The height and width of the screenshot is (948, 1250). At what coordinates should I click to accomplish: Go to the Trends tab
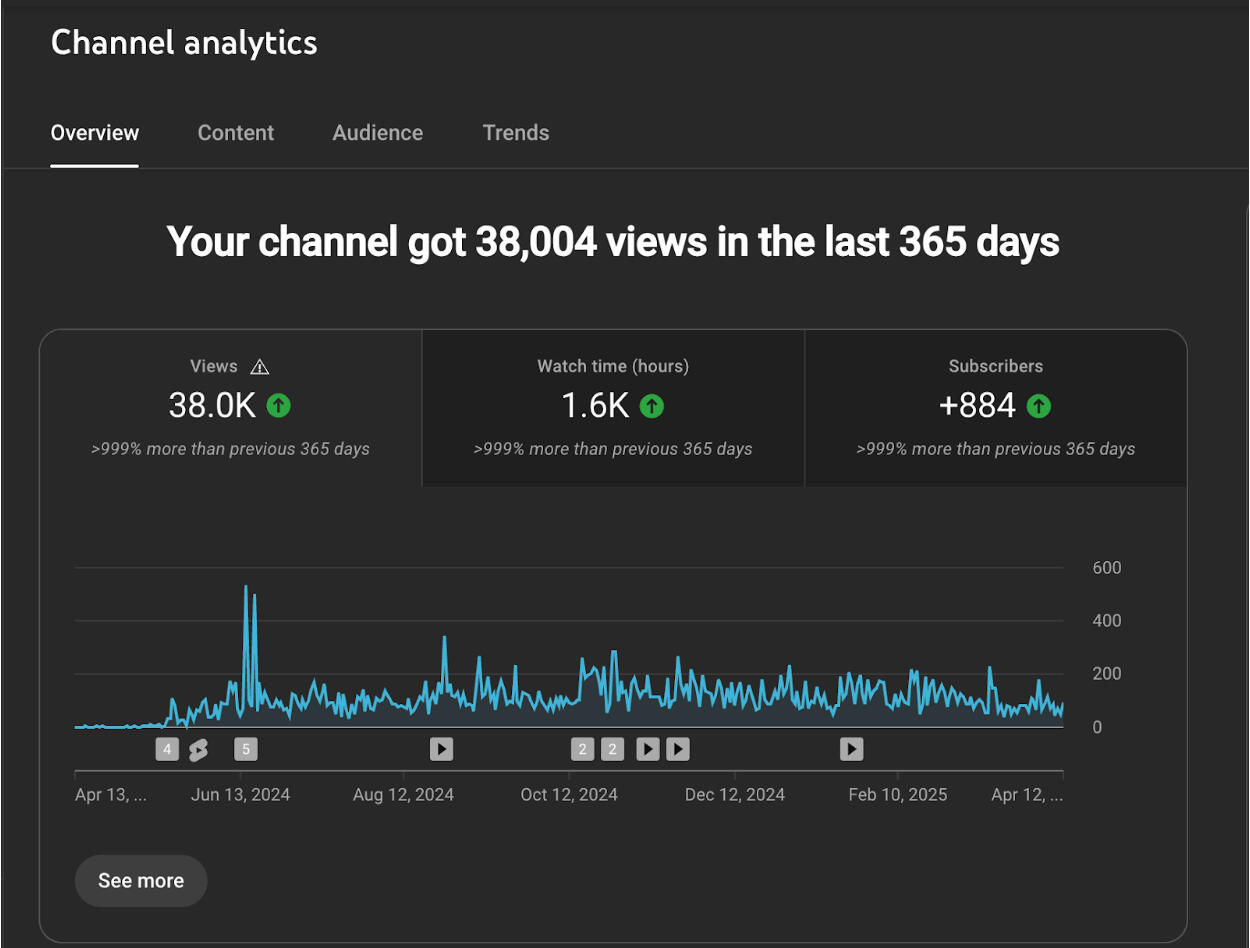click(516, 133)
